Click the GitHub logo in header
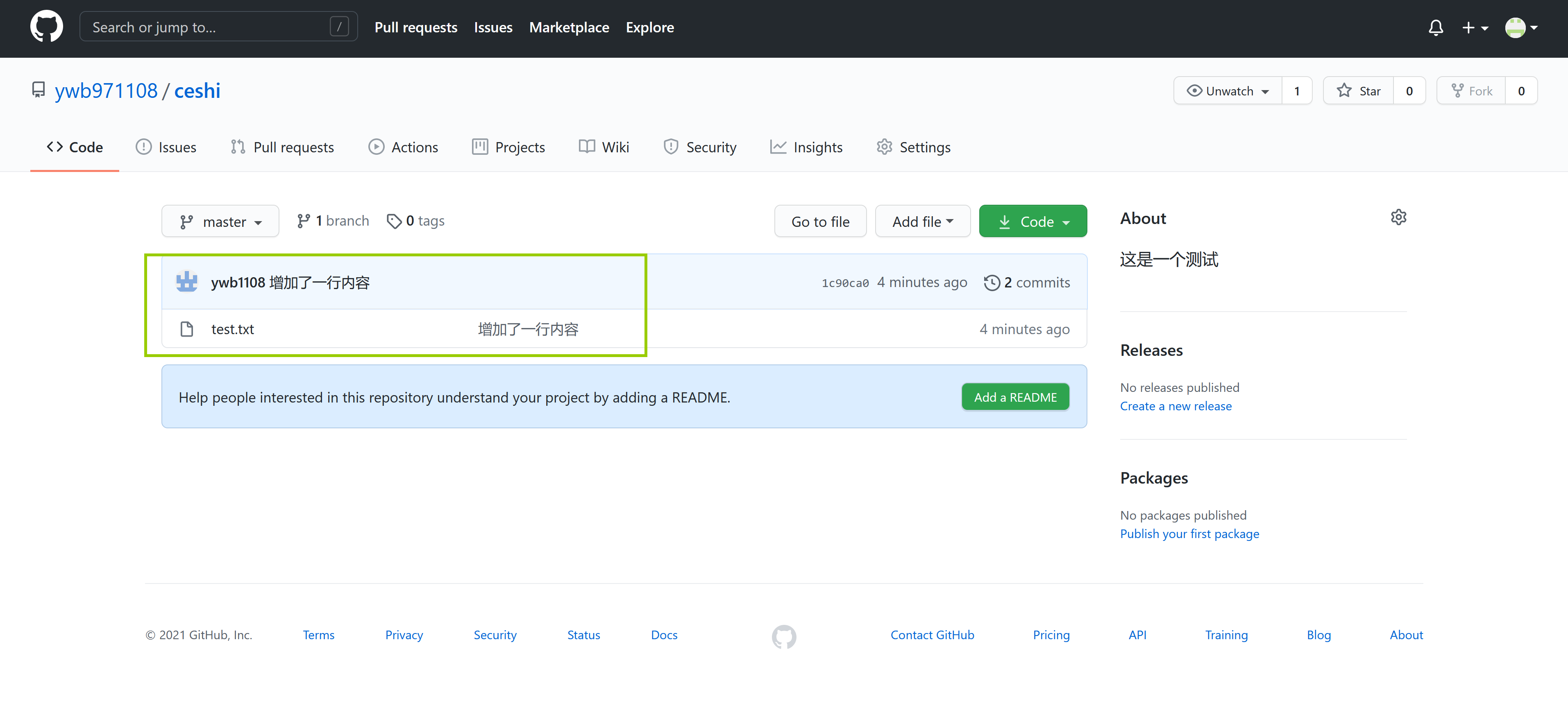 point(46,27)
